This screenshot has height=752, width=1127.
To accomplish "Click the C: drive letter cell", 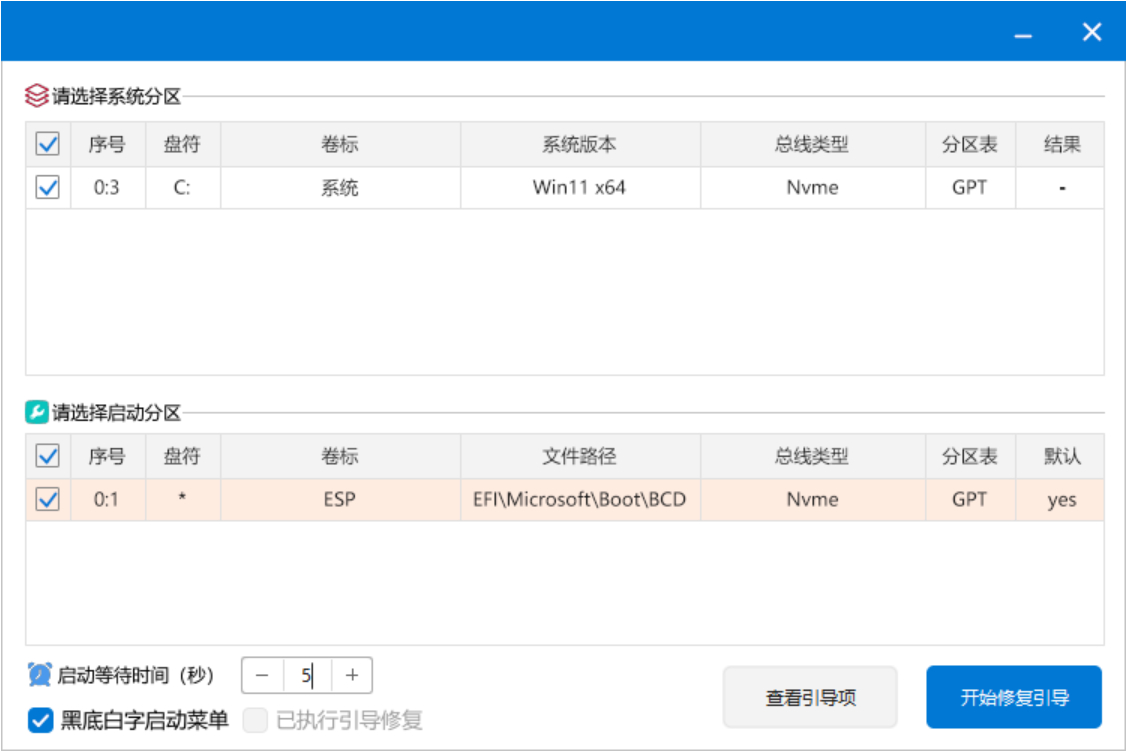I will (183, 188).
